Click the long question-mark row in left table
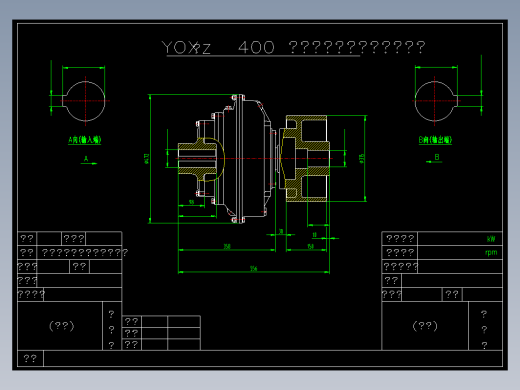Image resolution: width=520 pixels, height=390 pixels. 85,253
